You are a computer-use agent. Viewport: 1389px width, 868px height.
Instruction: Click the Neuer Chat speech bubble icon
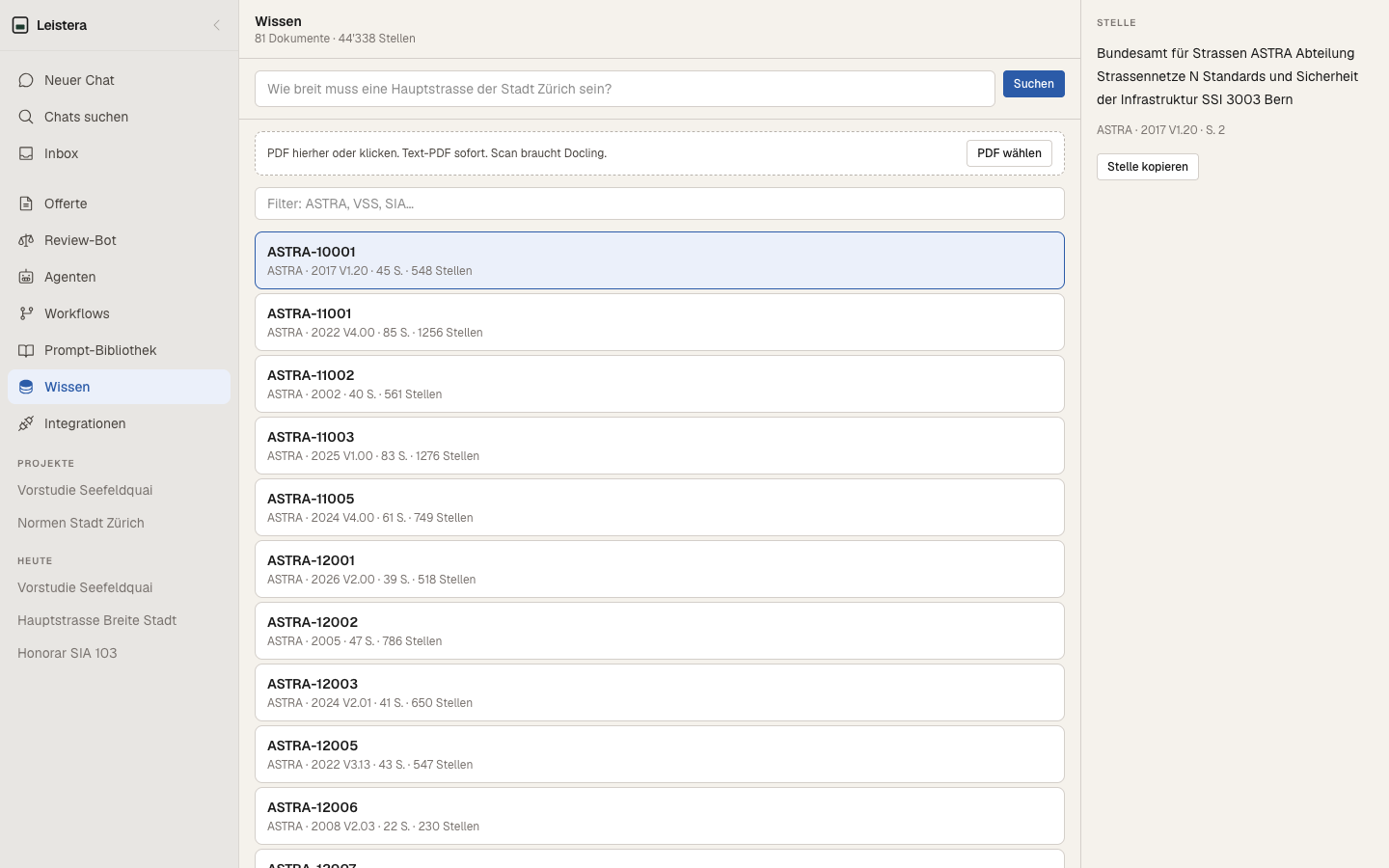(26, 80)
